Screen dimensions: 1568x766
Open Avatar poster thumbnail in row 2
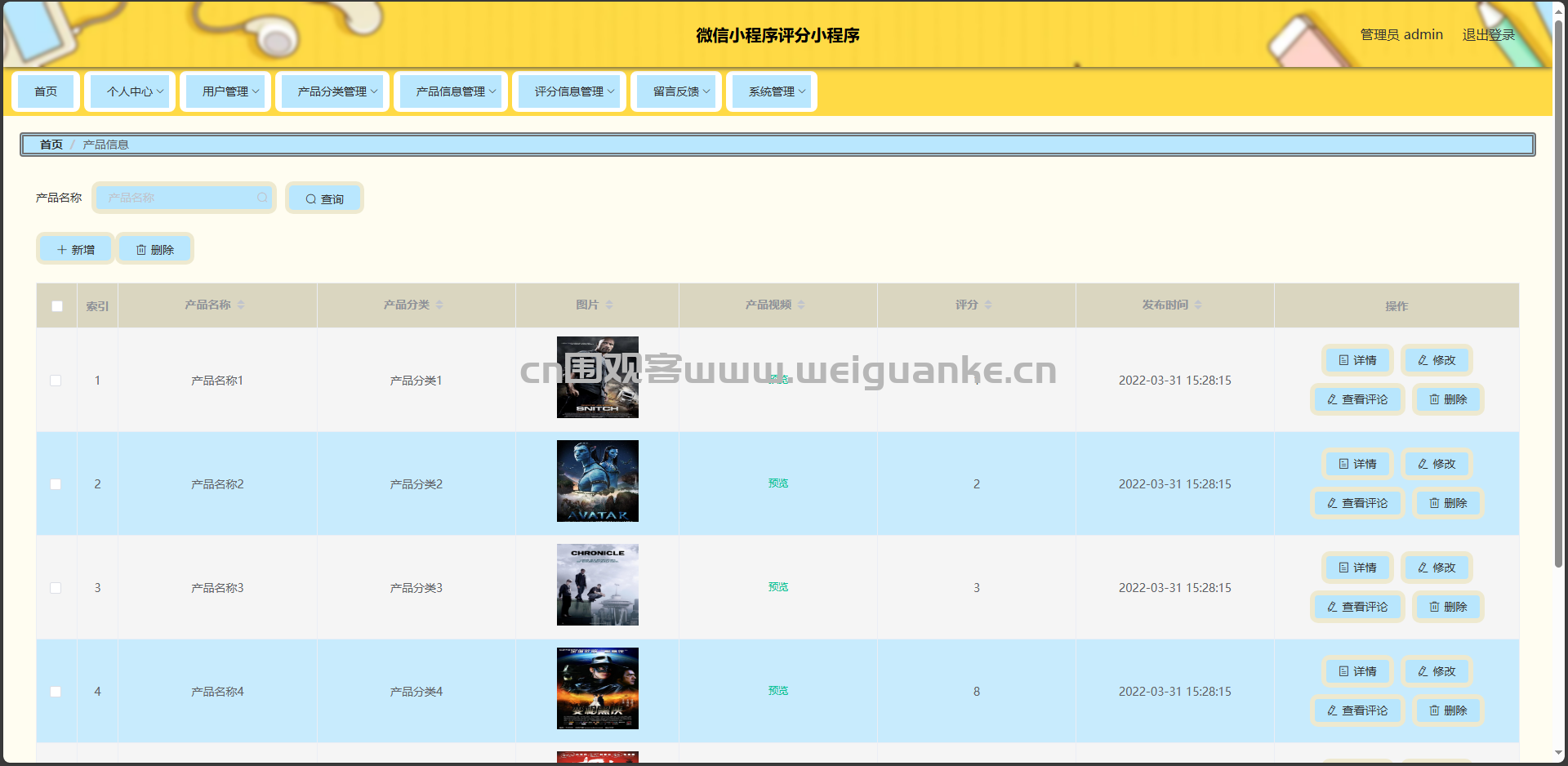(598, 481)
